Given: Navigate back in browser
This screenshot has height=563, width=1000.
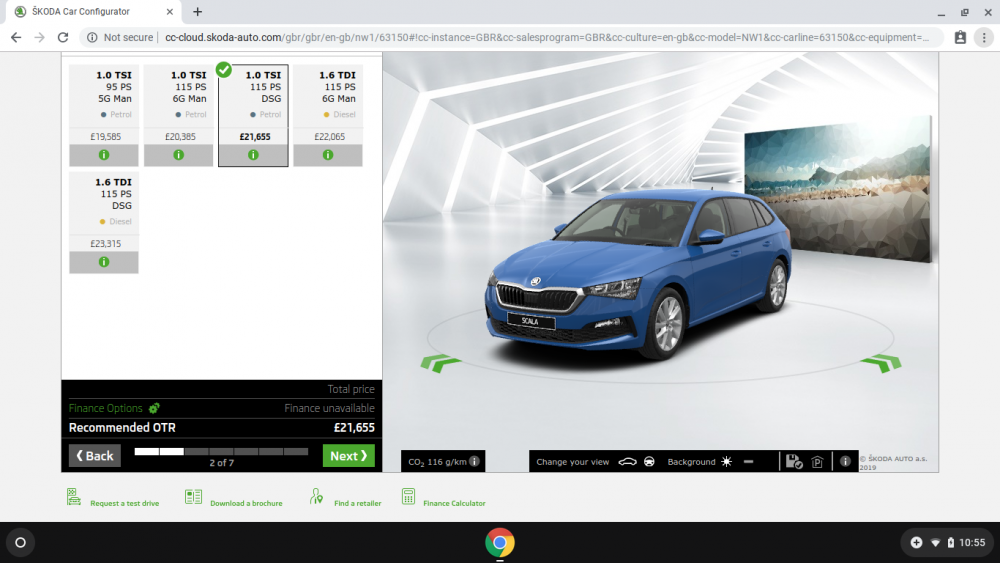Looking at the screenshot, I should coord(16,38).
